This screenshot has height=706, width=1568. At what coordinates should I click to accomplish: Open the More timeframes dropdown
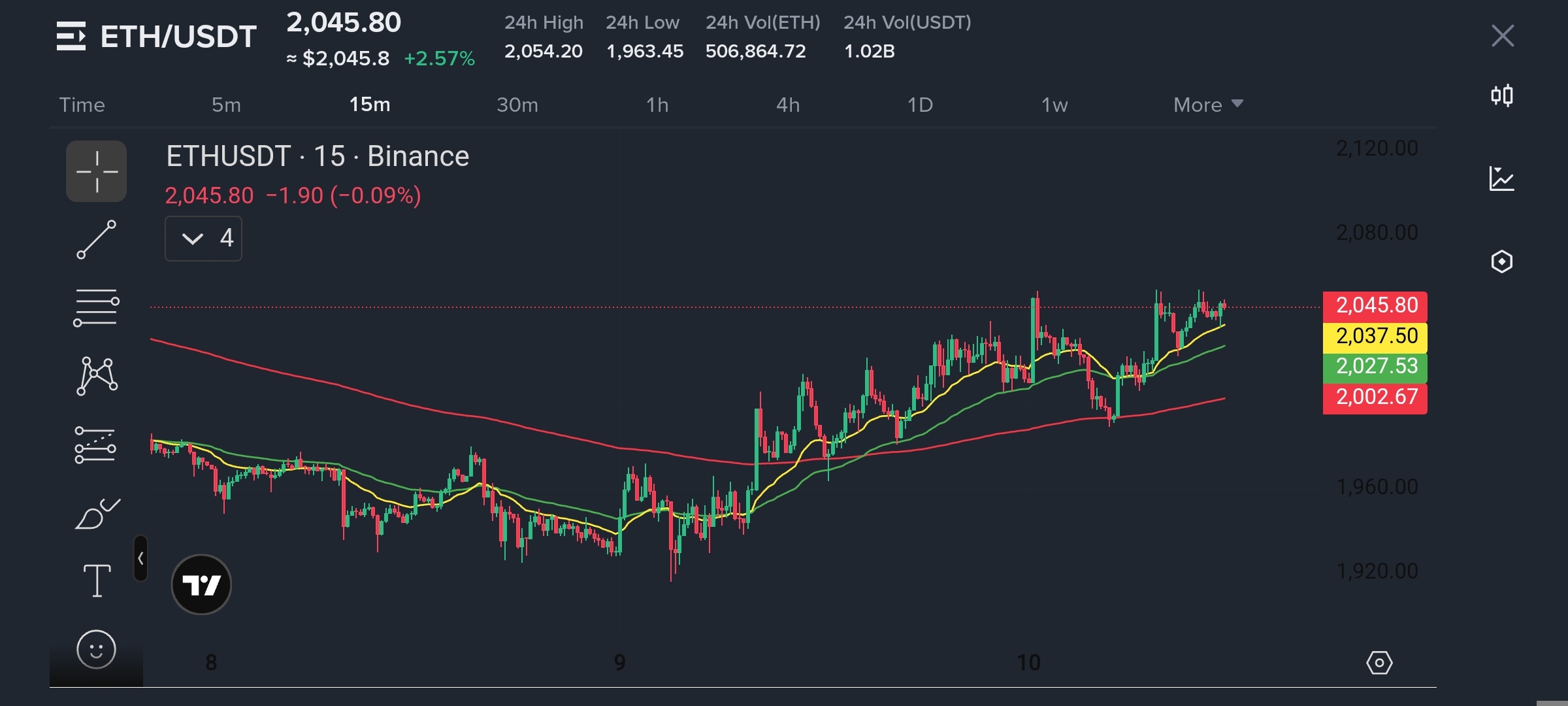coord(1207,105)
